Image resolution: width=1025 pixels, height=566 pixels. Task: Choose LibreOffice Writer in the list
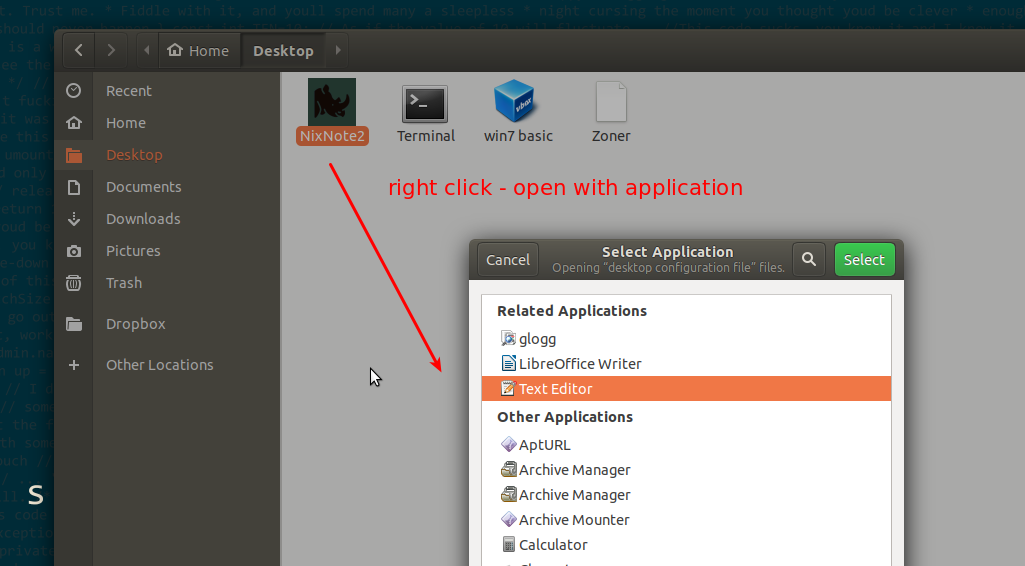point(580,364)
